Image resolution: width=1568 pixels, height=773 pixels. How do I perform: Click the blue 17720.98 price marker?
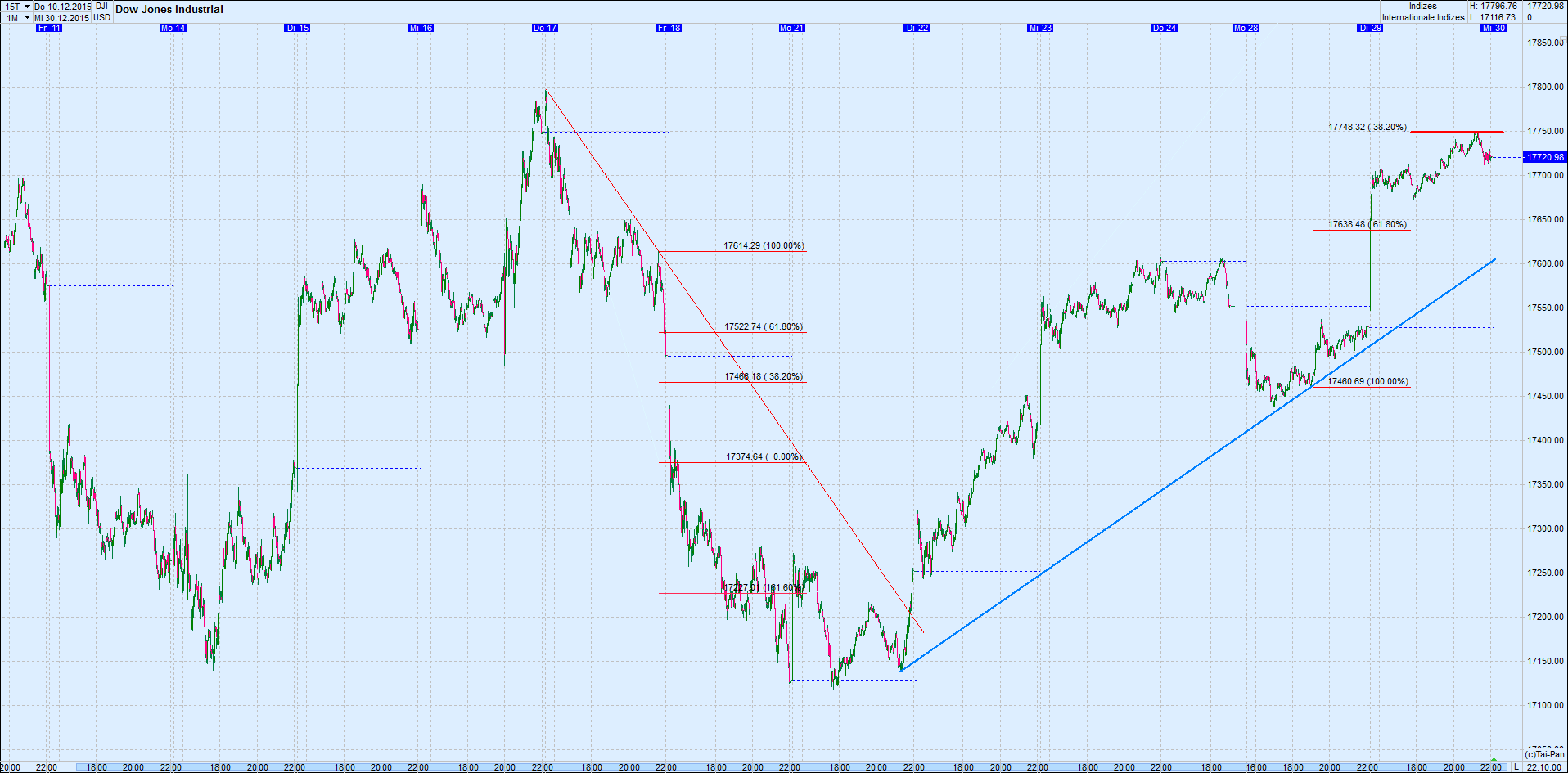click(1545, 156)
